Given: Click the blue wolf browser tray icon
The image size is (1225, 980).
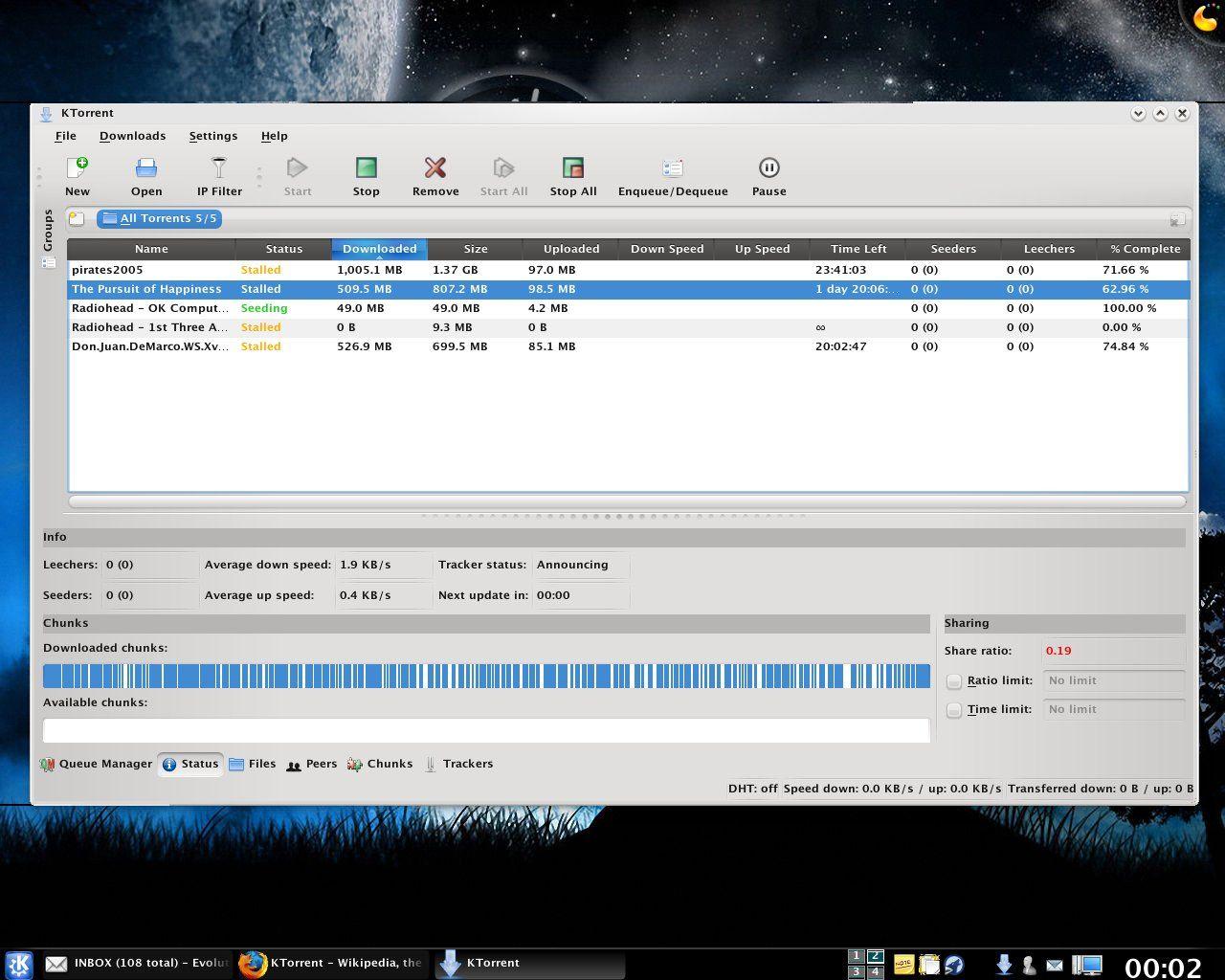Looking at the screenshot, I should pos(954,964).
